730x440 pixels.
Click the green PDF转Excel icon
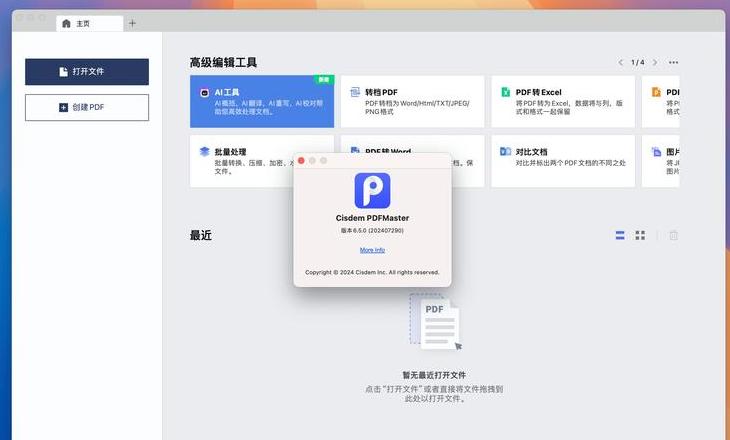point(505,92)
